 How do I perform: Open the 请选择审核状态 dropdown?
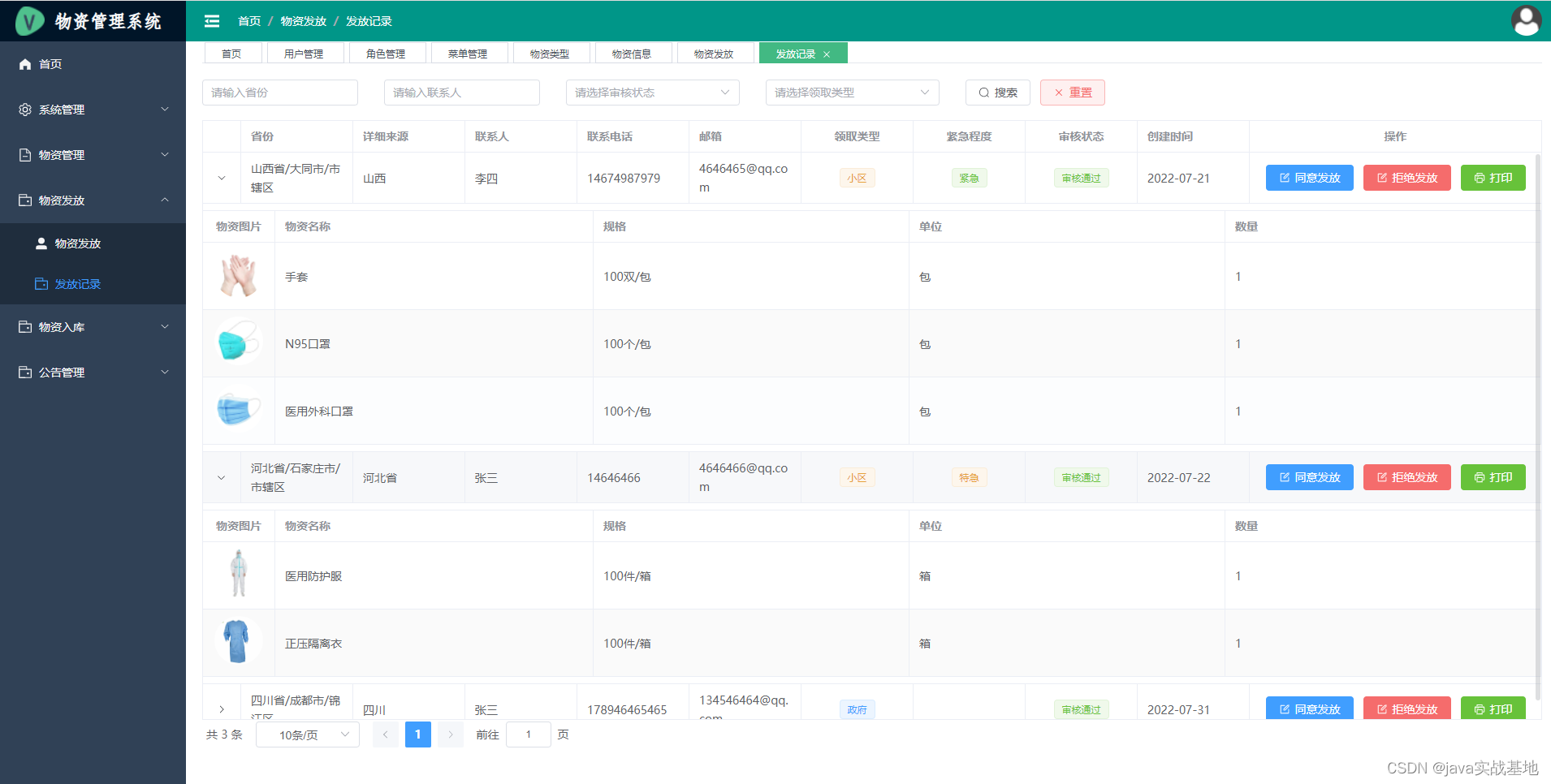(x=653, y=93)
